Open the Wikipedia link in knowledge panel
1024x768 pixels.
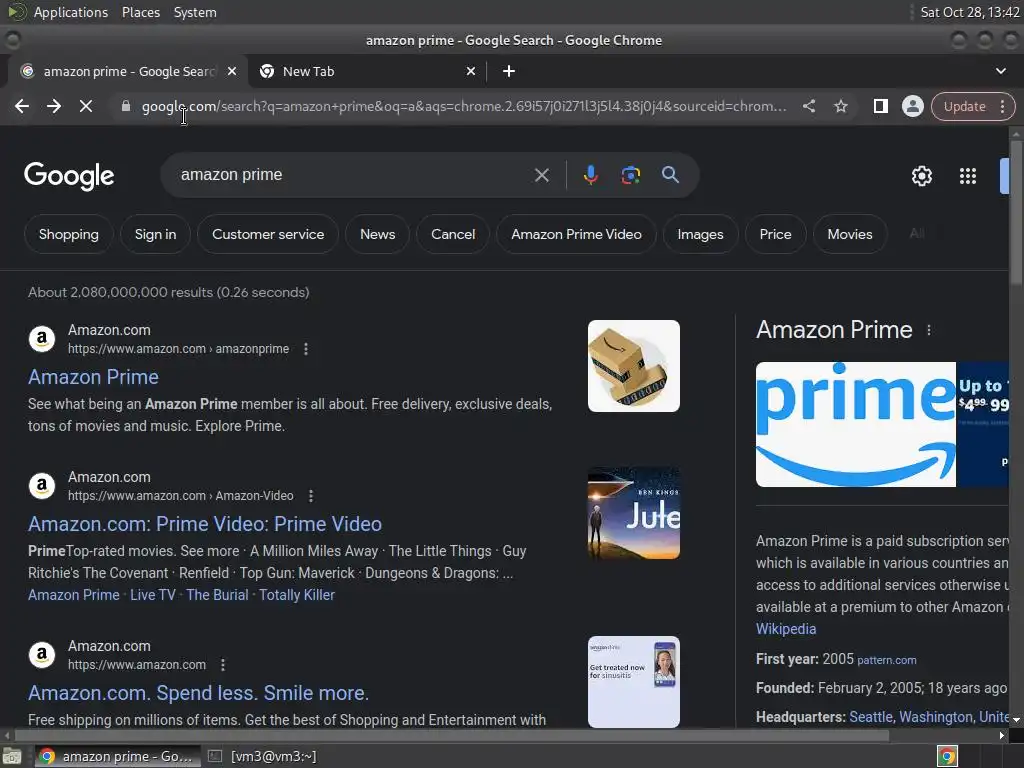click(786, 629)
